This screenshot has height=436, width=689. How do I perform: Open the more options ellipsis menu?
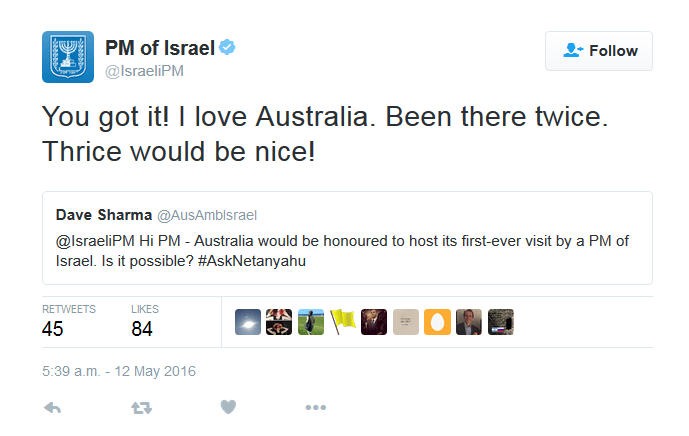point(315,407)
